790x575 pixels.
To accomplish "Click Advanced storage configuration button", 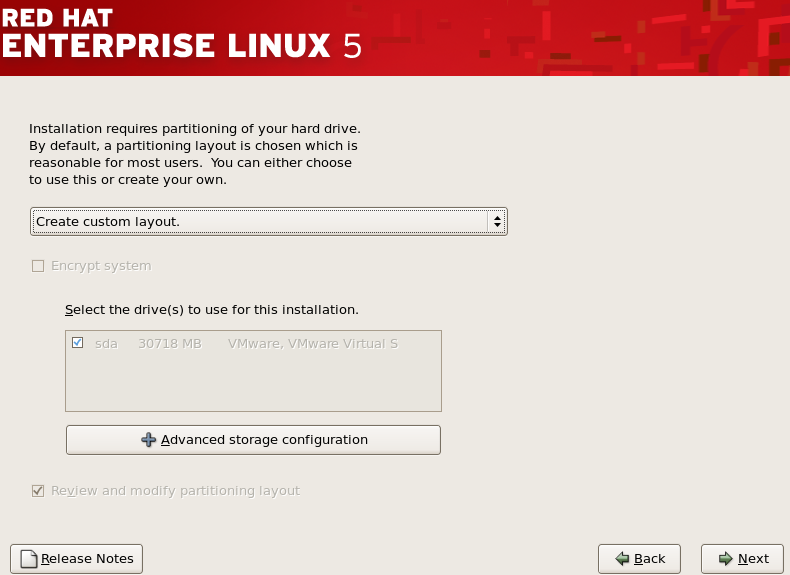I will 253,440.
